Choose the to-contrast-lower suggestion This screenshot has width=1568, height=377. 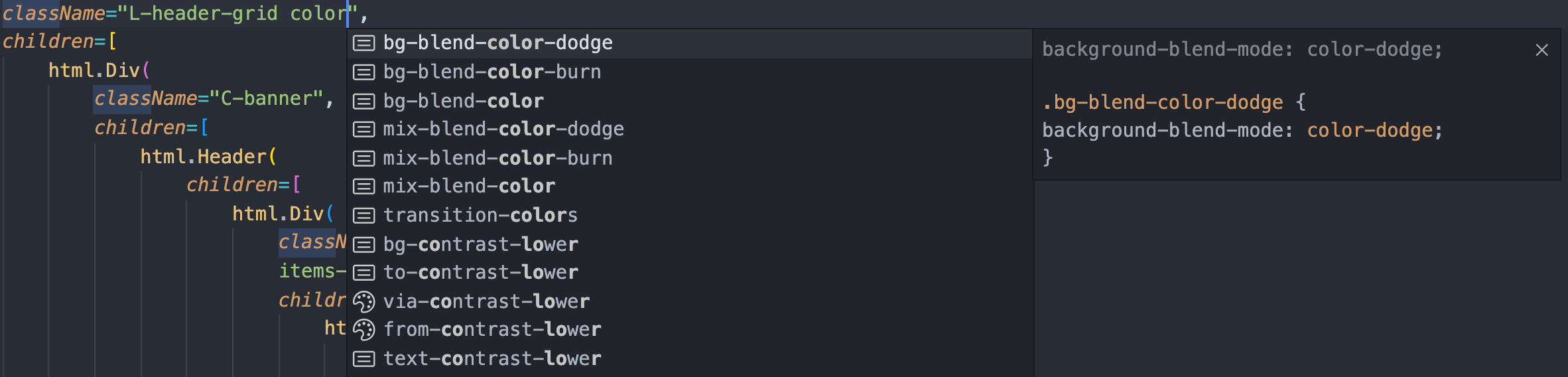click(x=690, y=273)
